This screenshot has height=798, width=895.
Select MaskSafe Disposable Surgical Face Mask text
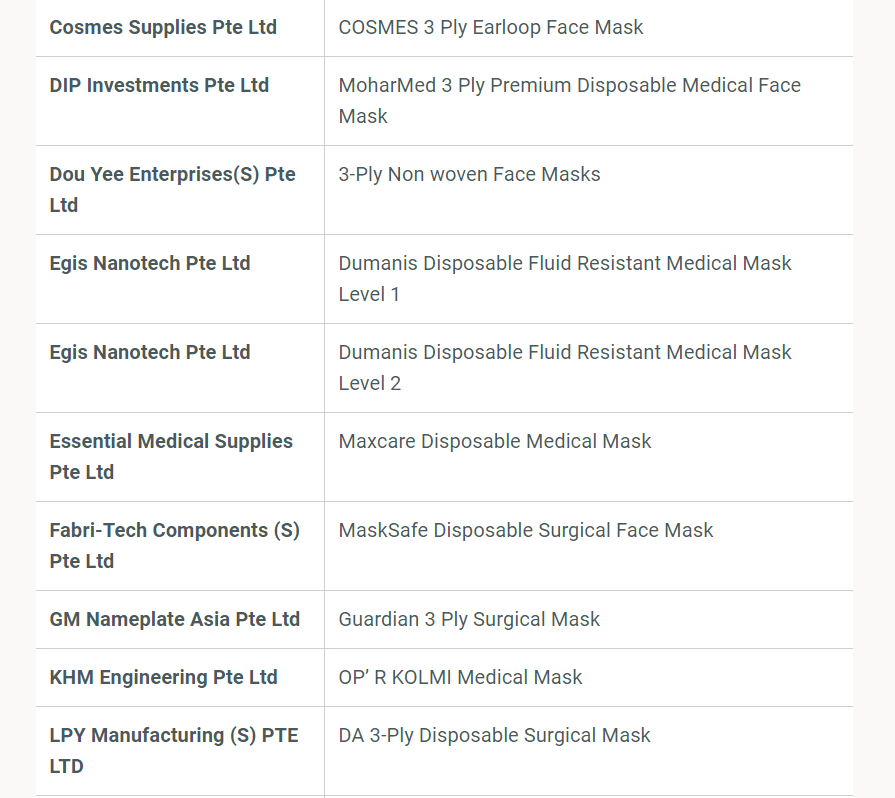(526, 531)
